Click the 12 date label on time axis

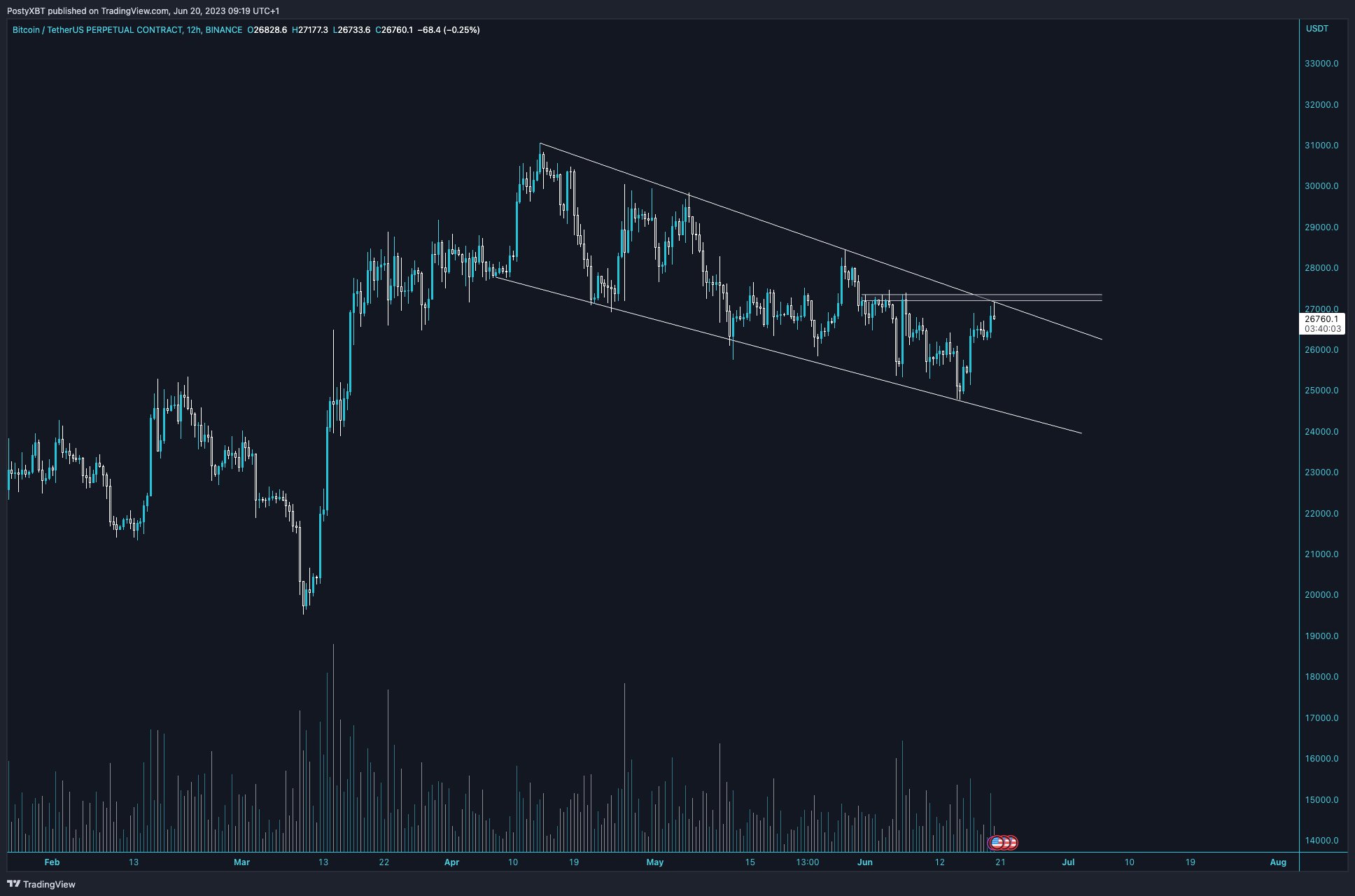pos(940,862)
